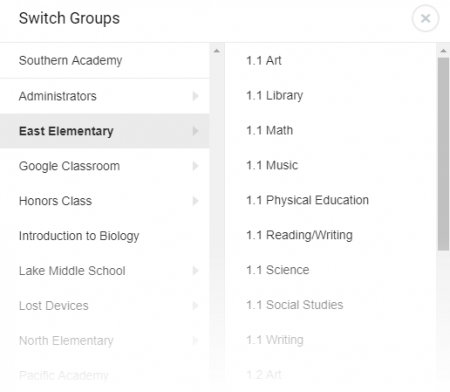Viewport: 450px width, 392px height.
Task: Expand the Lost Devices arrow
Action: click(x=196, y=306)
